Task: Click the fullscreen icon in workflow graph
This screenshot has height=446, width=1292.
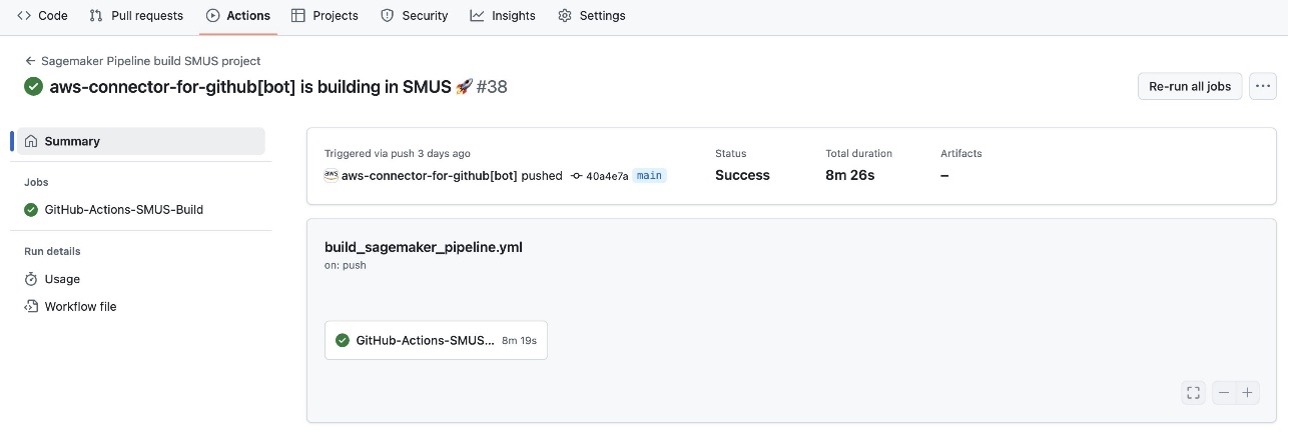Action: click(1192, 393)
